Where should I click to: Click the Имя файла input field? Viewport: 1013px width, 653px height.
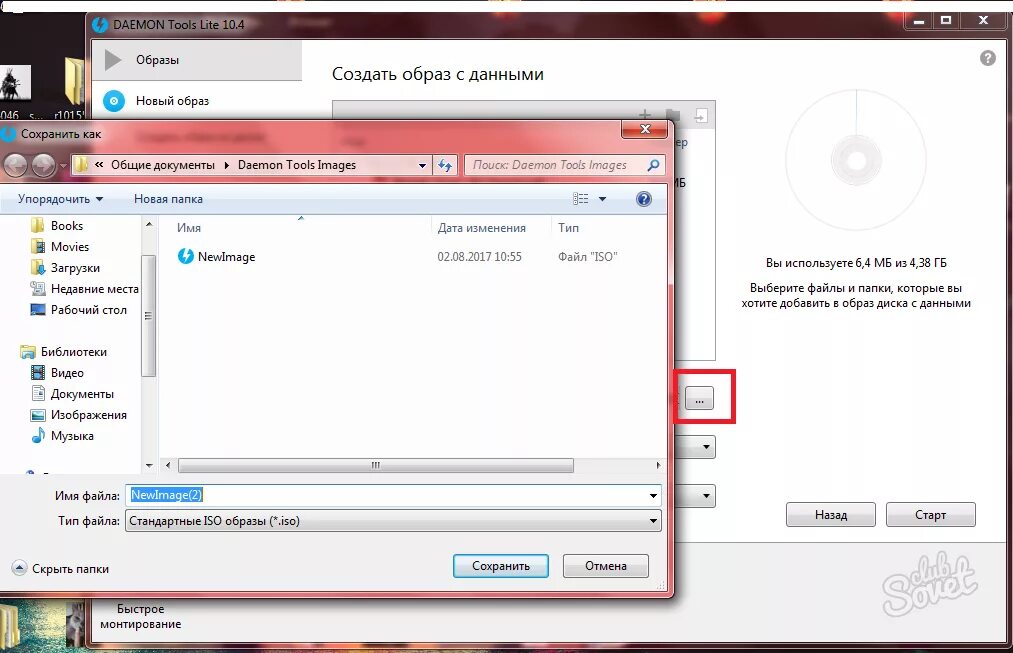386,495
